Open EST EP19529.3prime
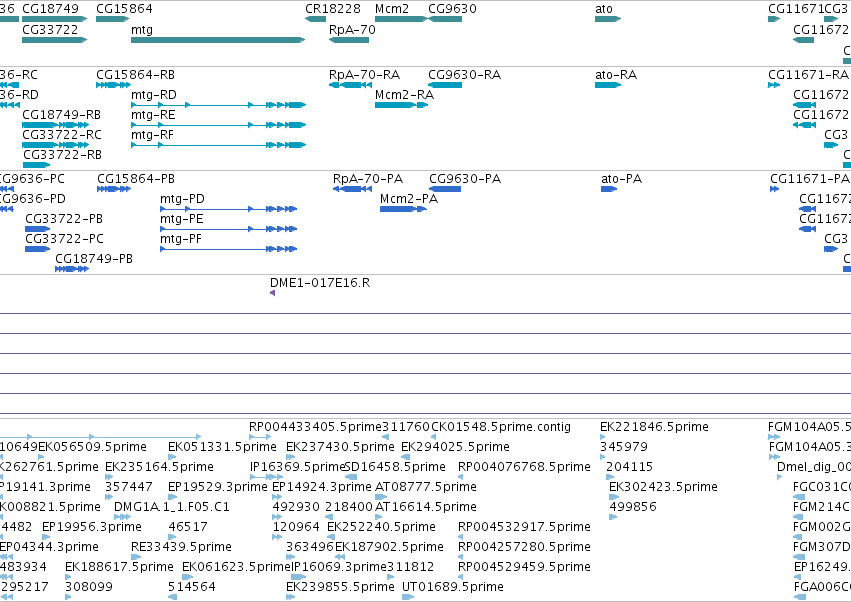 point(218,487)
